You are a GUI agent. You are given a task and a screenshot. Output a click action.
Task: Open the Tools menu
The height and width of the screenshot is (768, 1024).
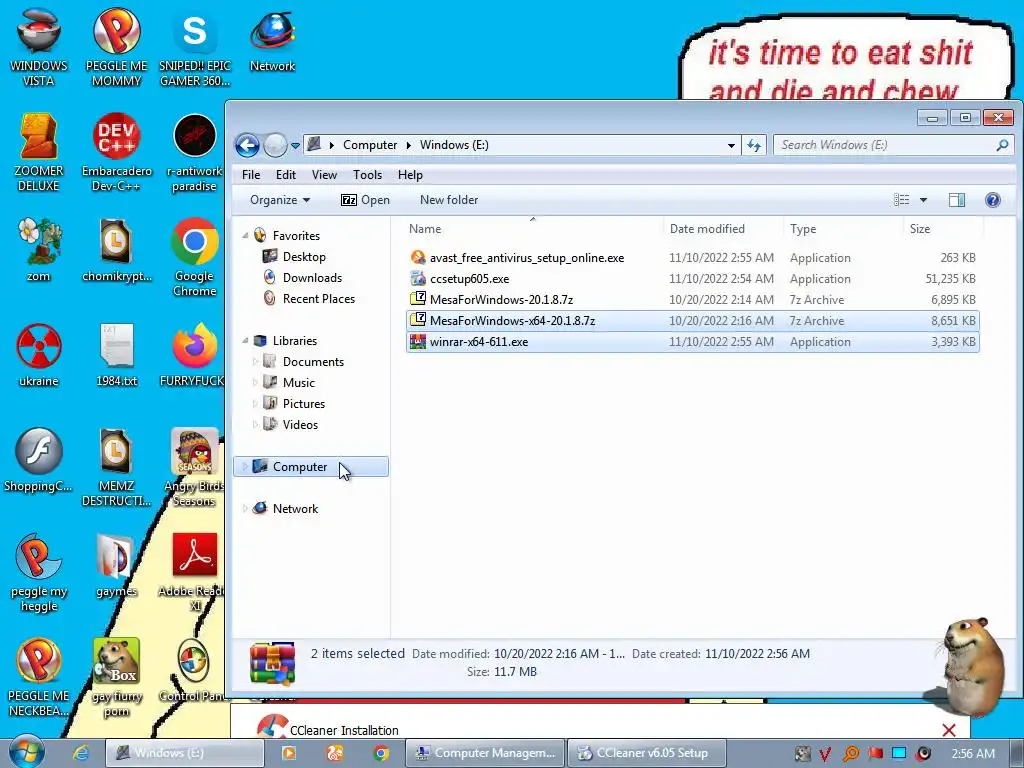coord(367,175)
